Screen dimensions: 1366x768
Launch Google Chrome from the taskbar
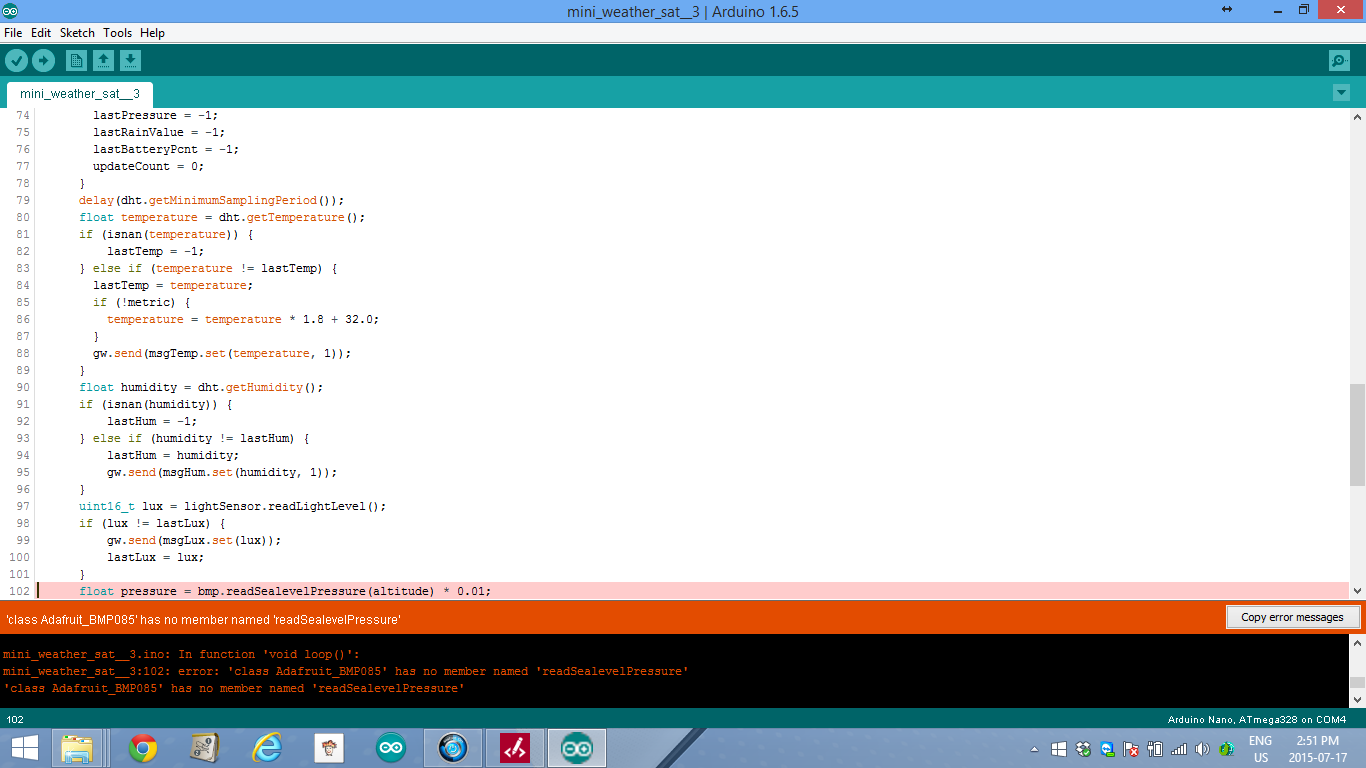pyautogui.click(x=143, y=748)
